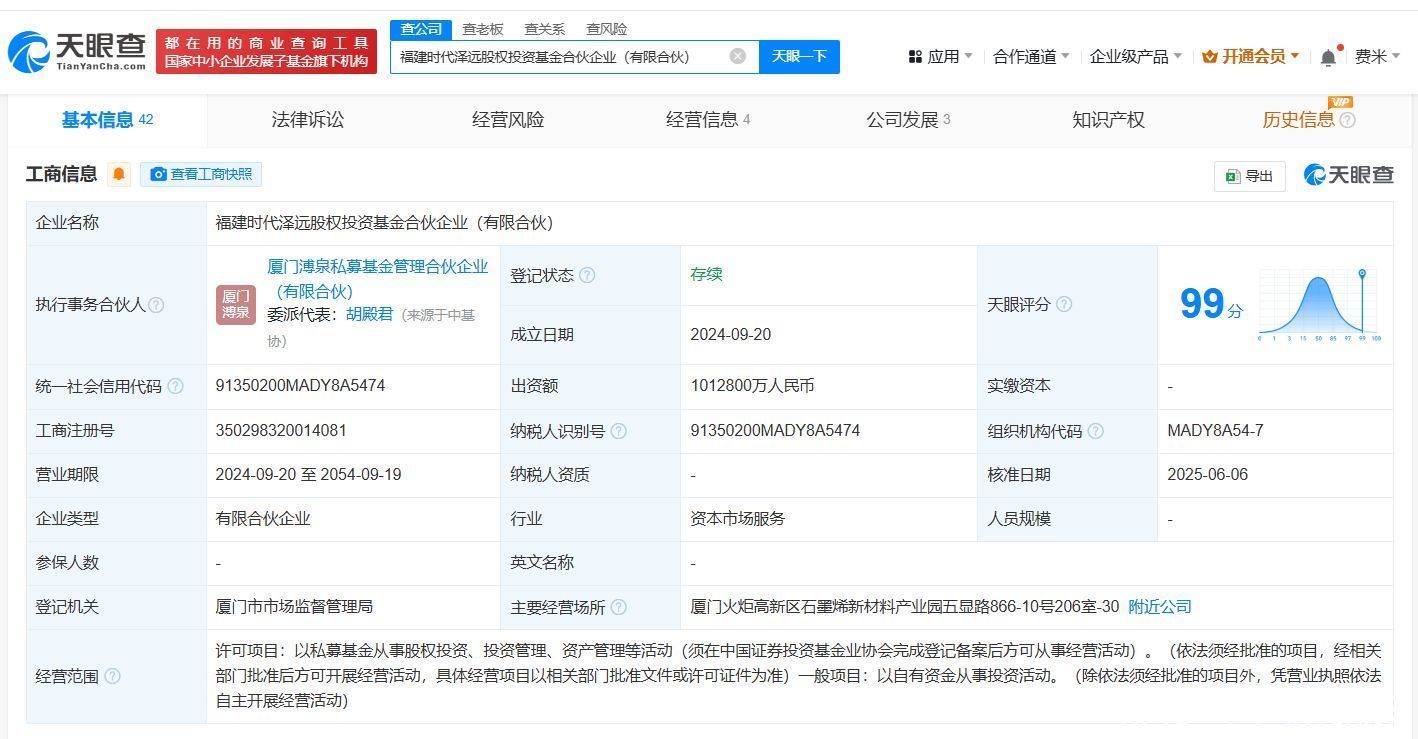Switch to the 法律诉讼 tab

308,120
